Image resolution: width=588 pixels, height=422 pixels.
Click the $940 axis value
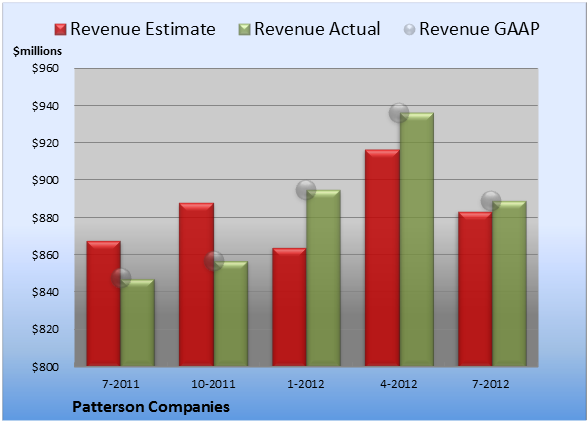coord(45,106)
